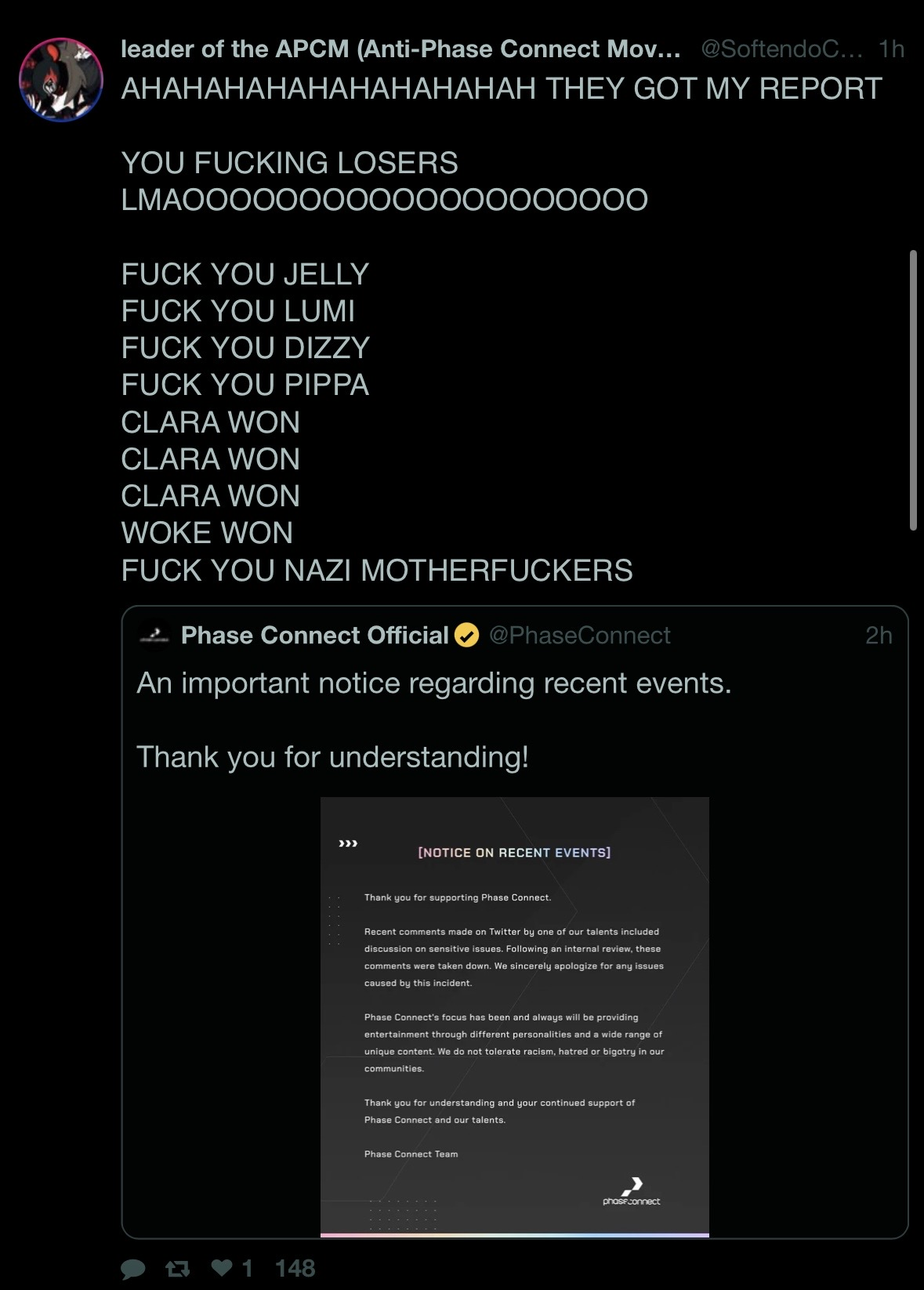The image size is (924, 1290).
Task: Click the 2h timestamp on the quoted tweet
Action: [x=879, y=635]
